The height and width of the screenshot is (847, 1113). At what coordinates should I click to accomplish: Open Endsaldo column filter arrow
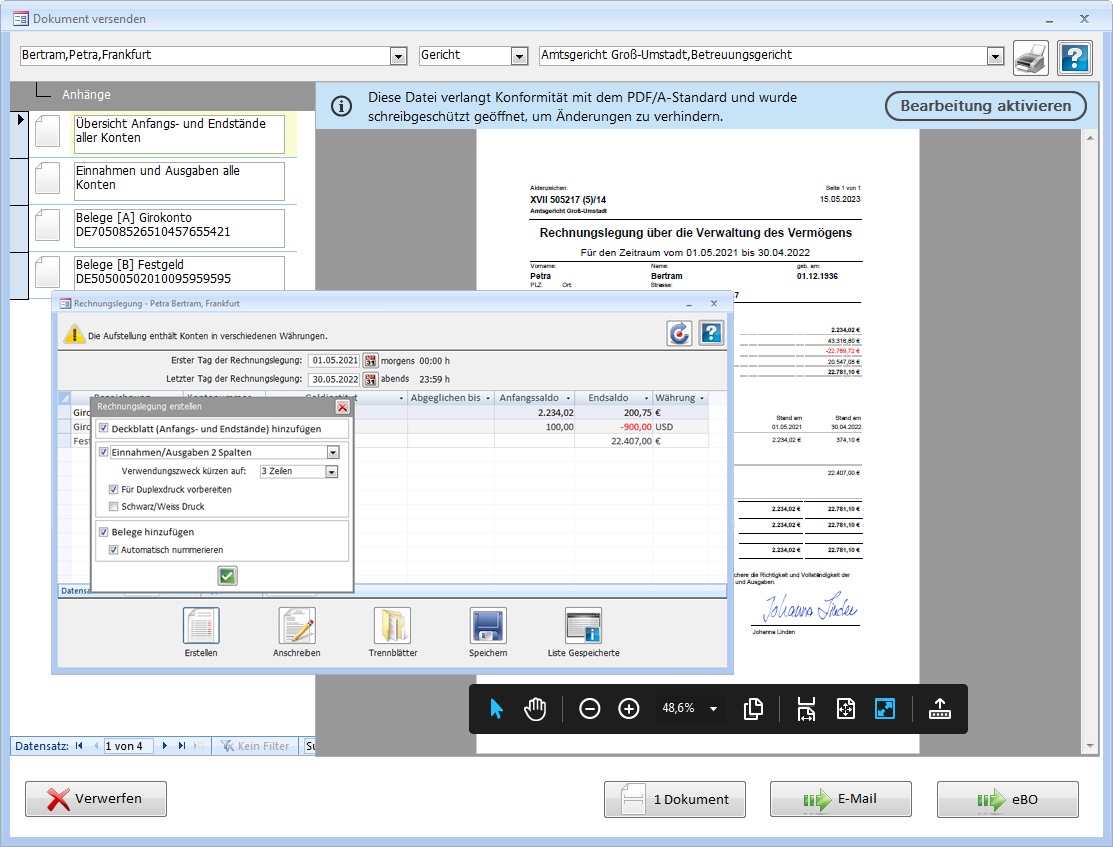click(x=646, y=398)
